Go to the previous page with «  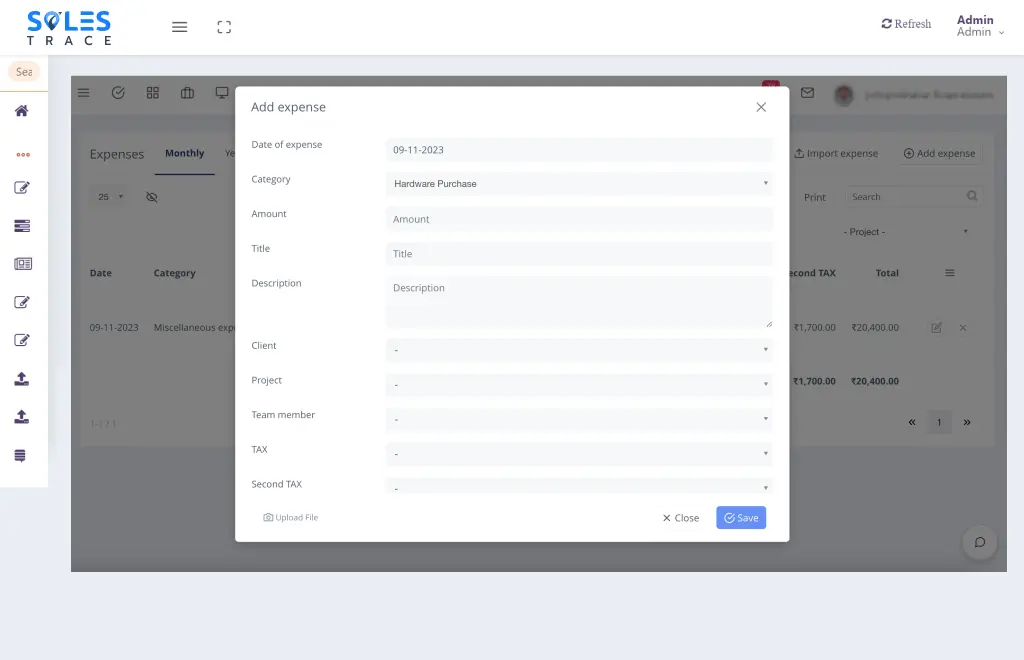point(912,422)
